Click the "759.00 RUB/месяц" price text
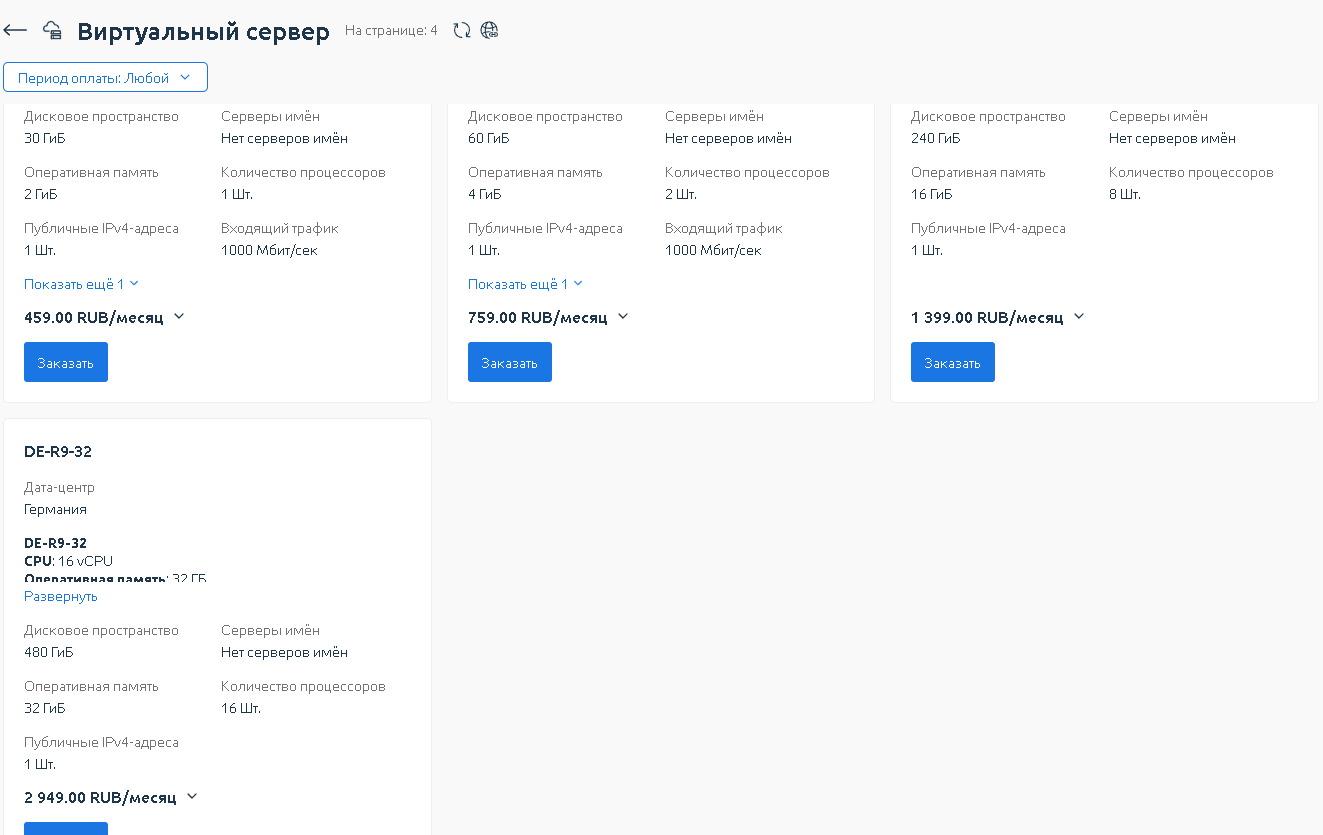 pos(538,317)
